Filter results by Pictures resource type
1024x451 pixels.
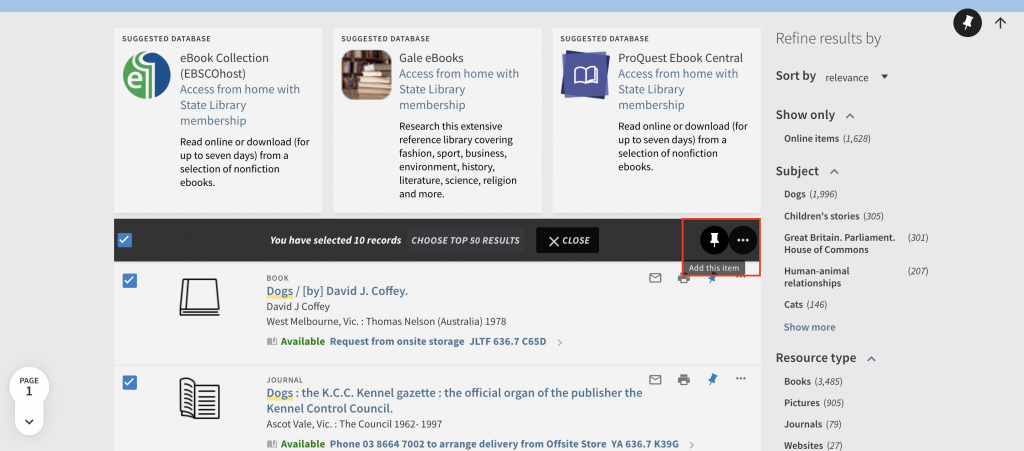pos(801,403)
